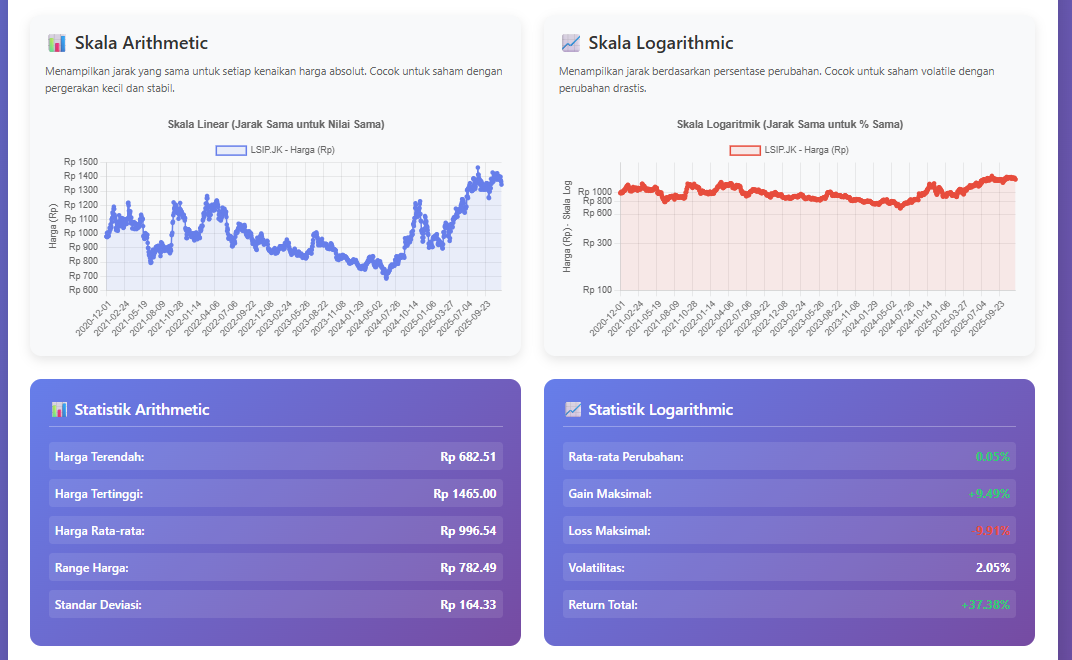Click the bar chart icon beside Skala Arithmetic
Image resolution: width=1072 pixels, height=660 pixels.
point(56,43)
